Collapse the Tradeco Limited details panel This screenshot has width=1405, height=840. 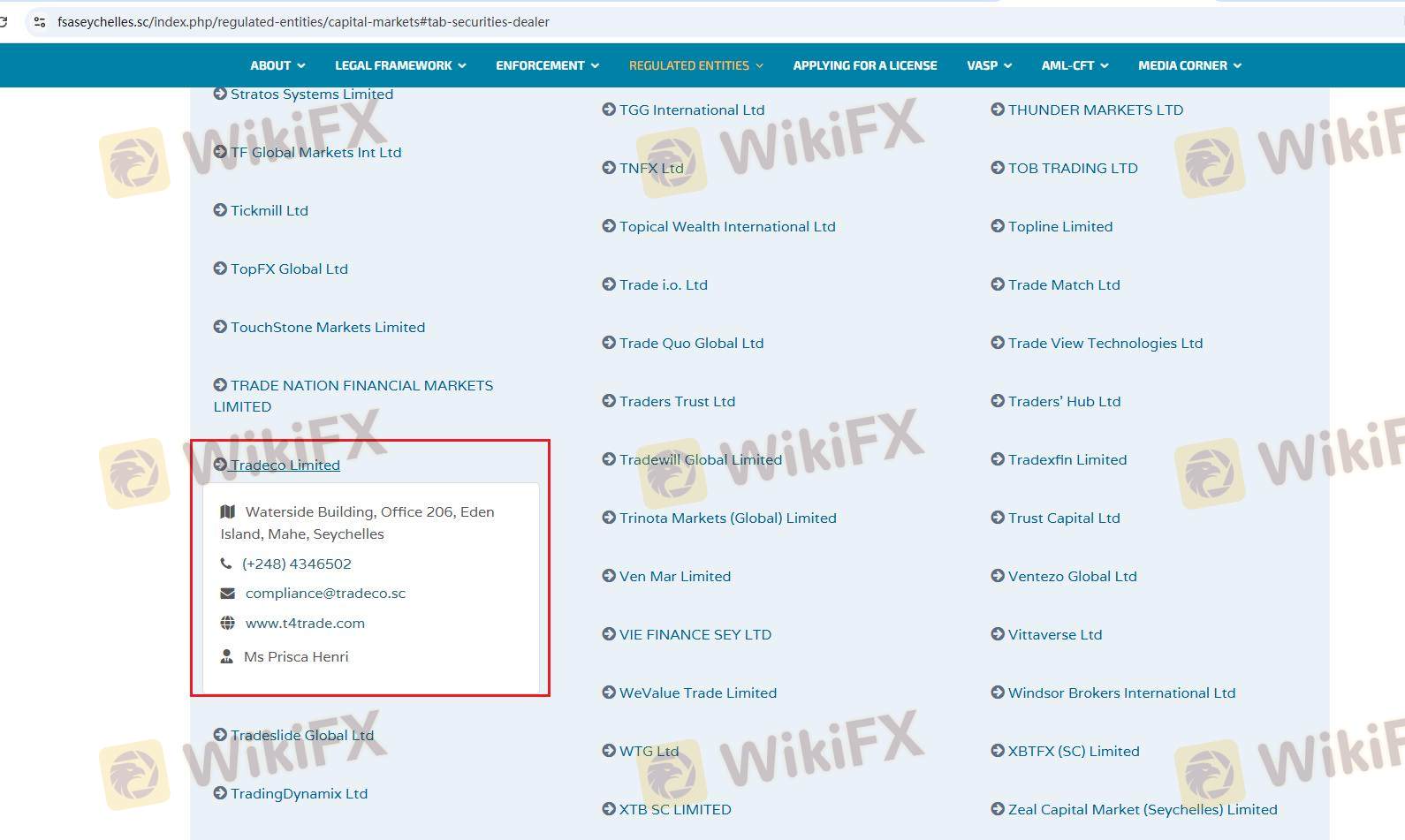(285, 465)
